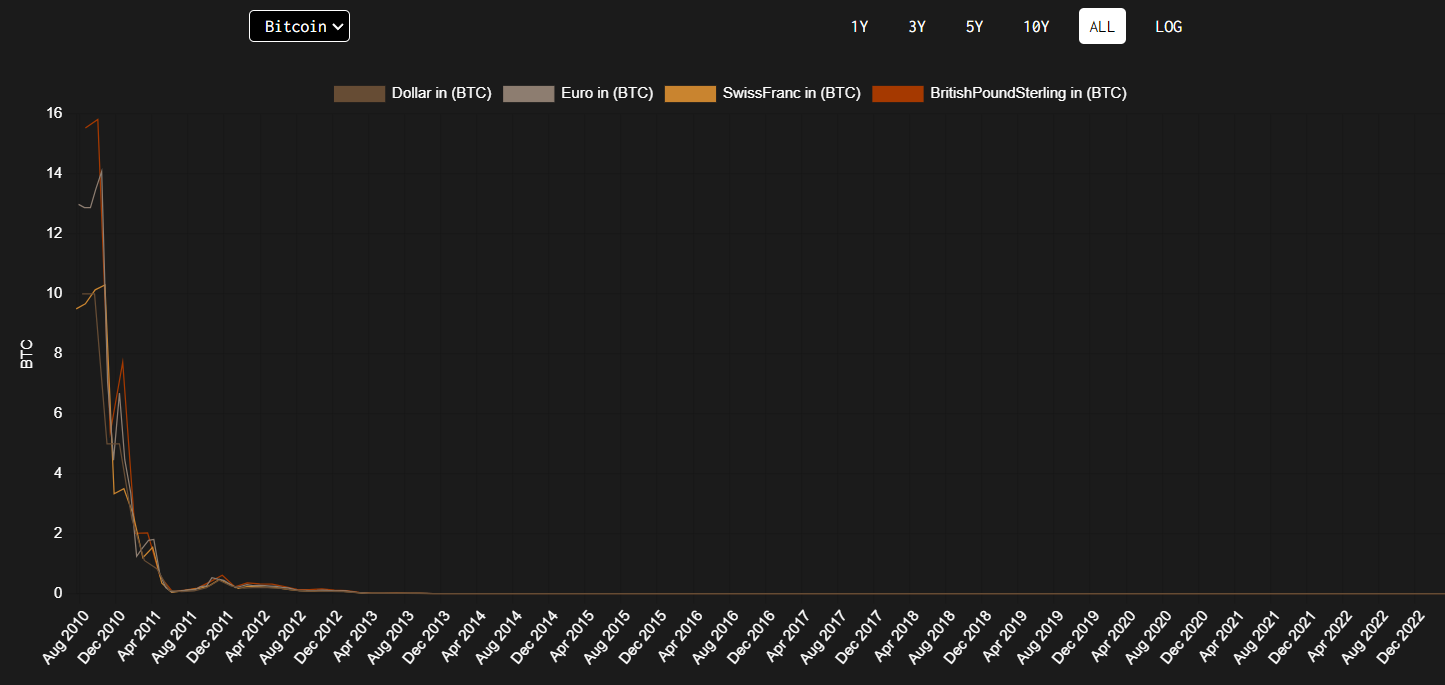Click the BTC y-axis title
The image size is (1445, 685).
tap(27, 354)
